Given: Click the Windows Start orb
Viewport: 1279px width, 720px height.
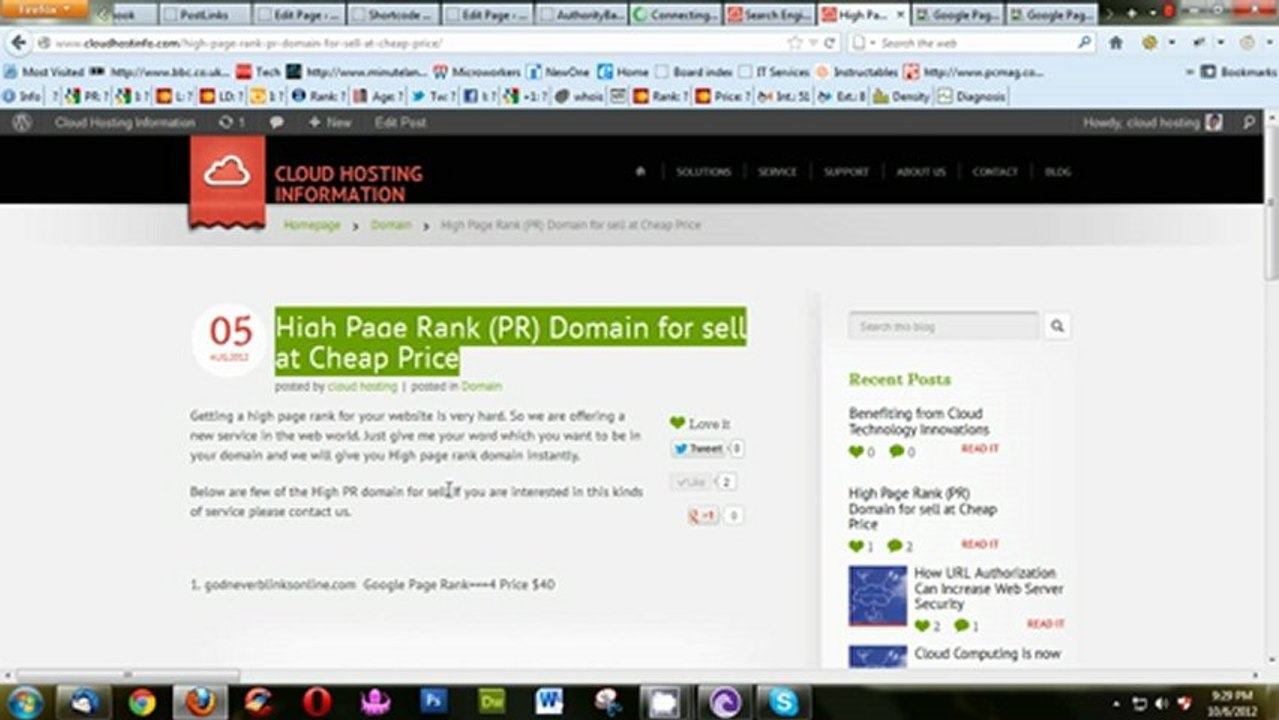Looking at the screenshot, I should tap(24, 701).
